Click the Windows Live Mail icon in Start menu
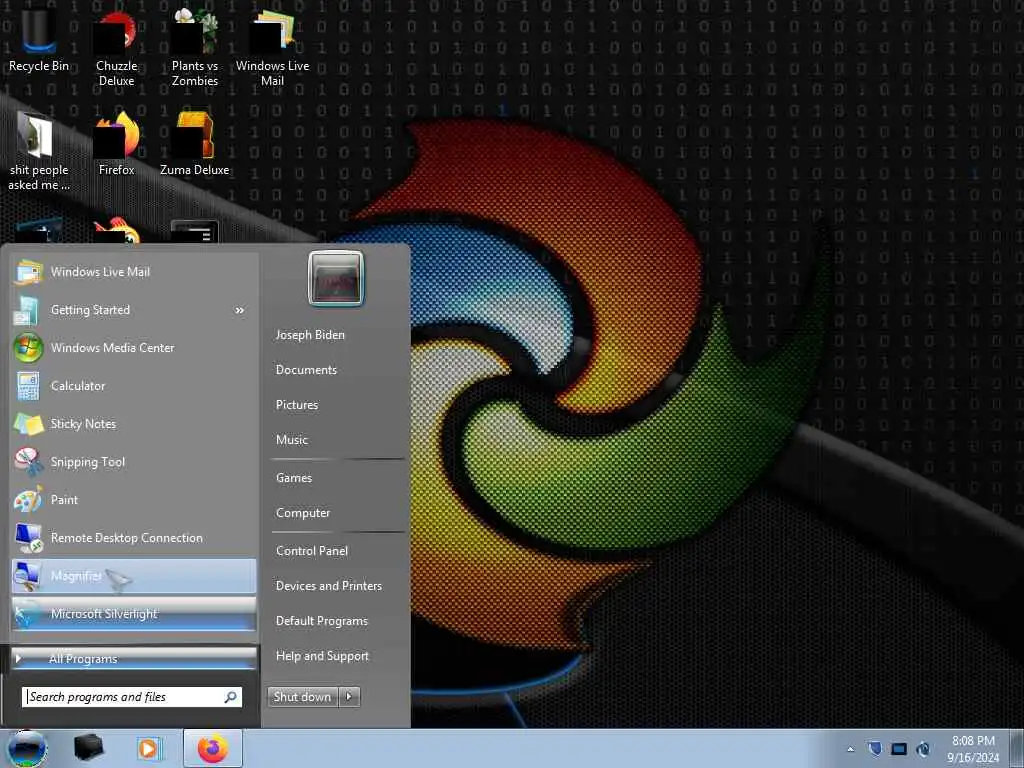 pos(28,272)
